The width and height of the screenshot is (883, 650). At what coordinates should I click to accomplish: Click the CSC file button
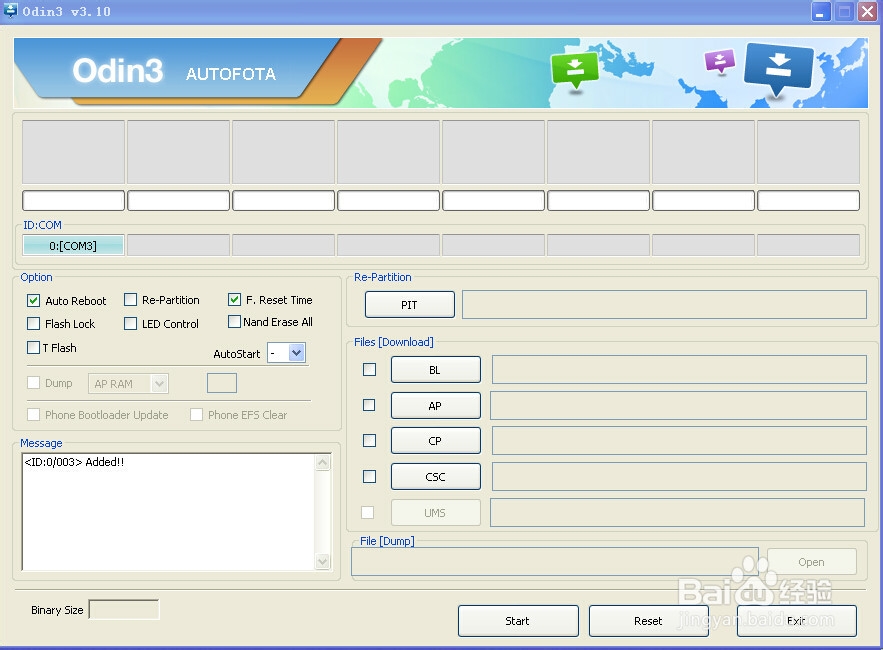[435, 477]
